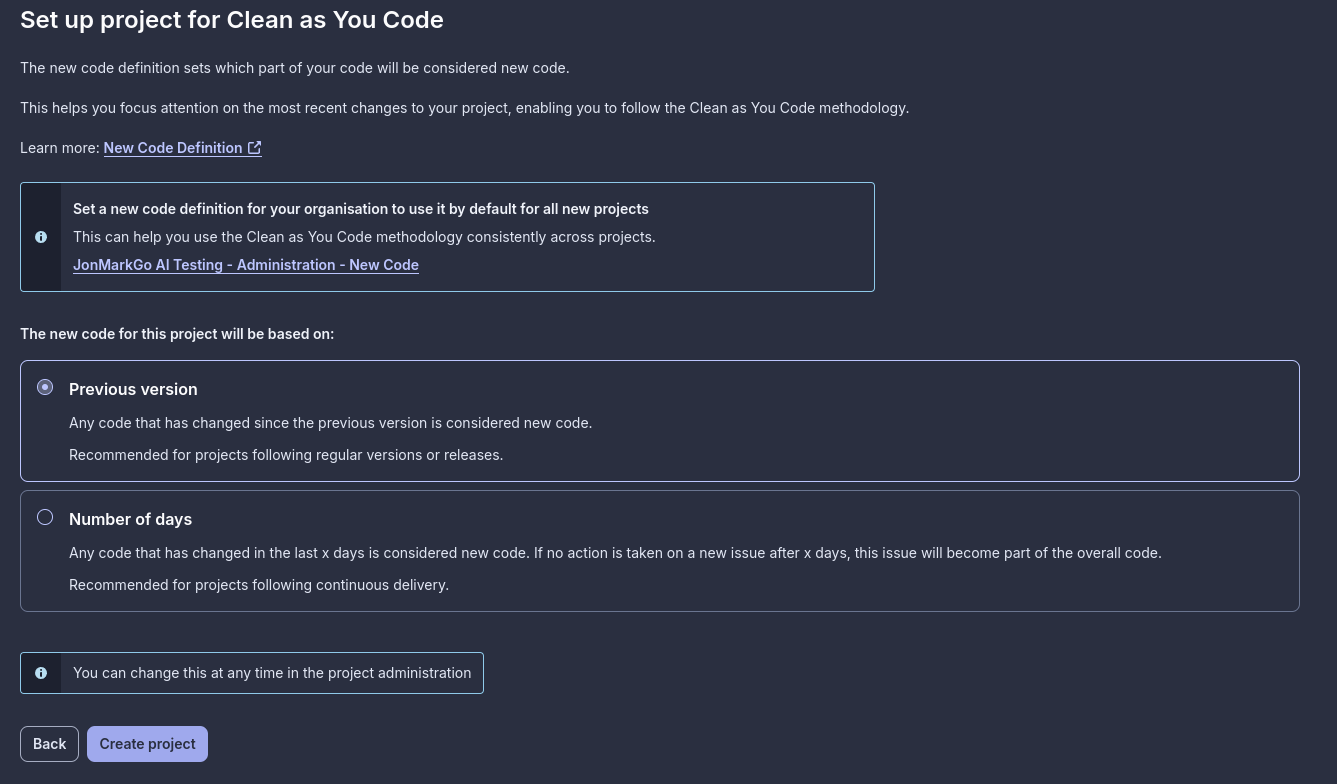Click the change-anytime project administration notice text
1337x784 pixels.
click(272, 673)
